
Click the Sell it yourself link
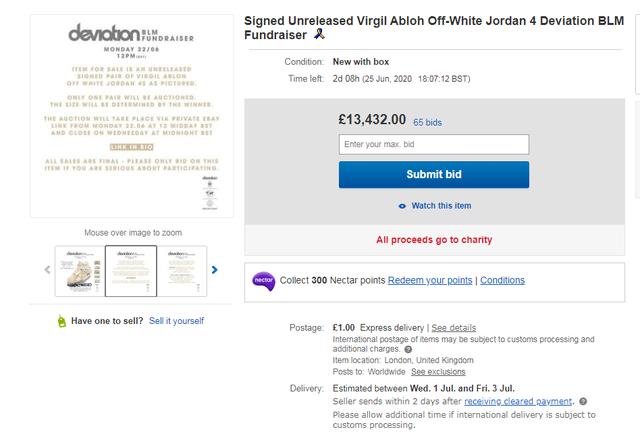click(x=176, y=321)
